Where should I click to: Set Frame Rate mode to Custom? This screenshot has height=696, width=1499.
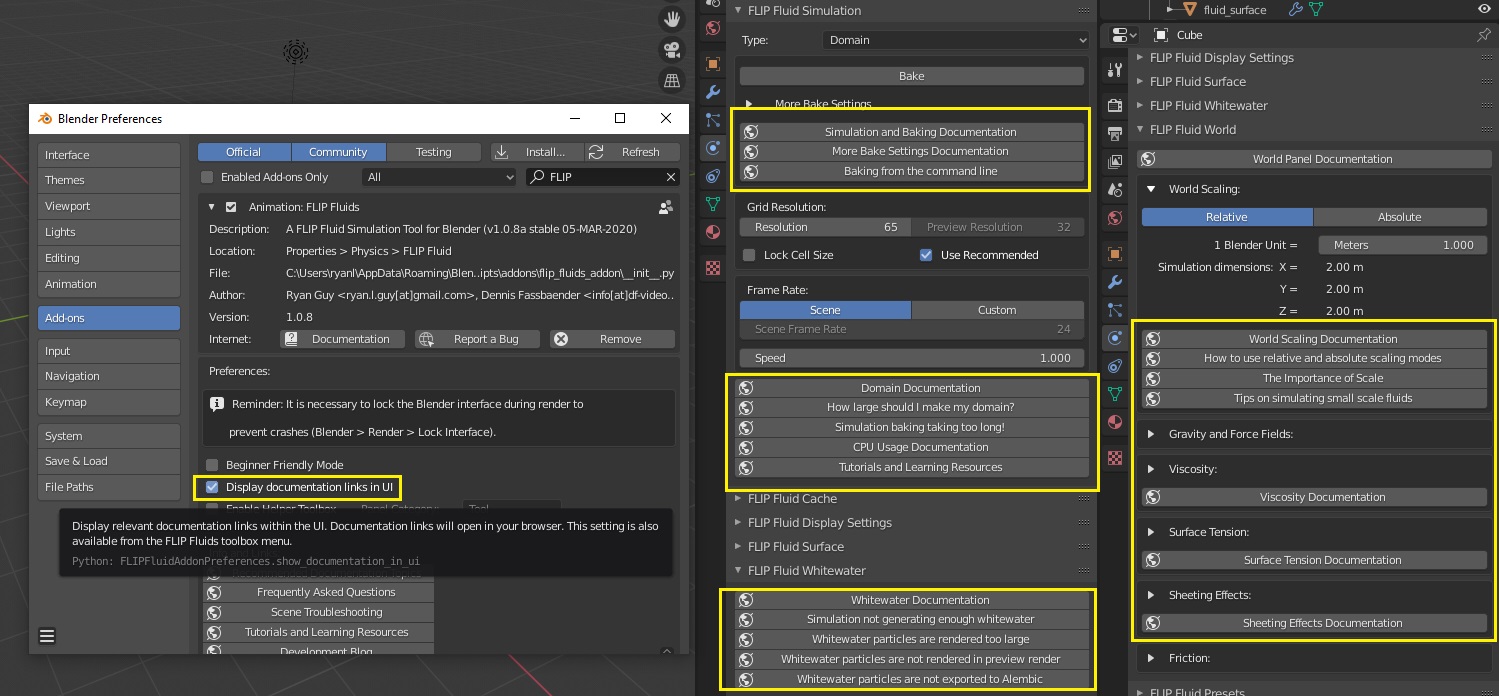(x=997, y=310)
